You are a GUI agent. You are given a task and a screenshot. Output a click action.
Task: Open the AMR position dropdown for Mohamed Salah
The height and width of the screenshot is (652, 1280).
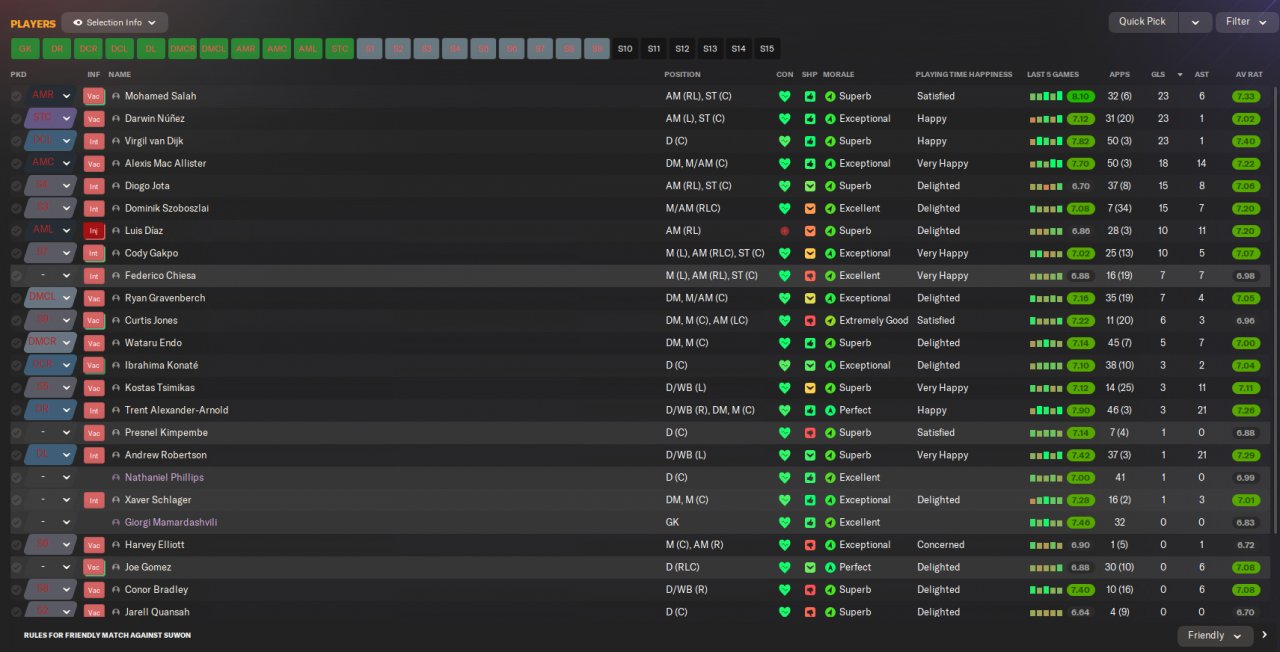click(x=51, y=96)
